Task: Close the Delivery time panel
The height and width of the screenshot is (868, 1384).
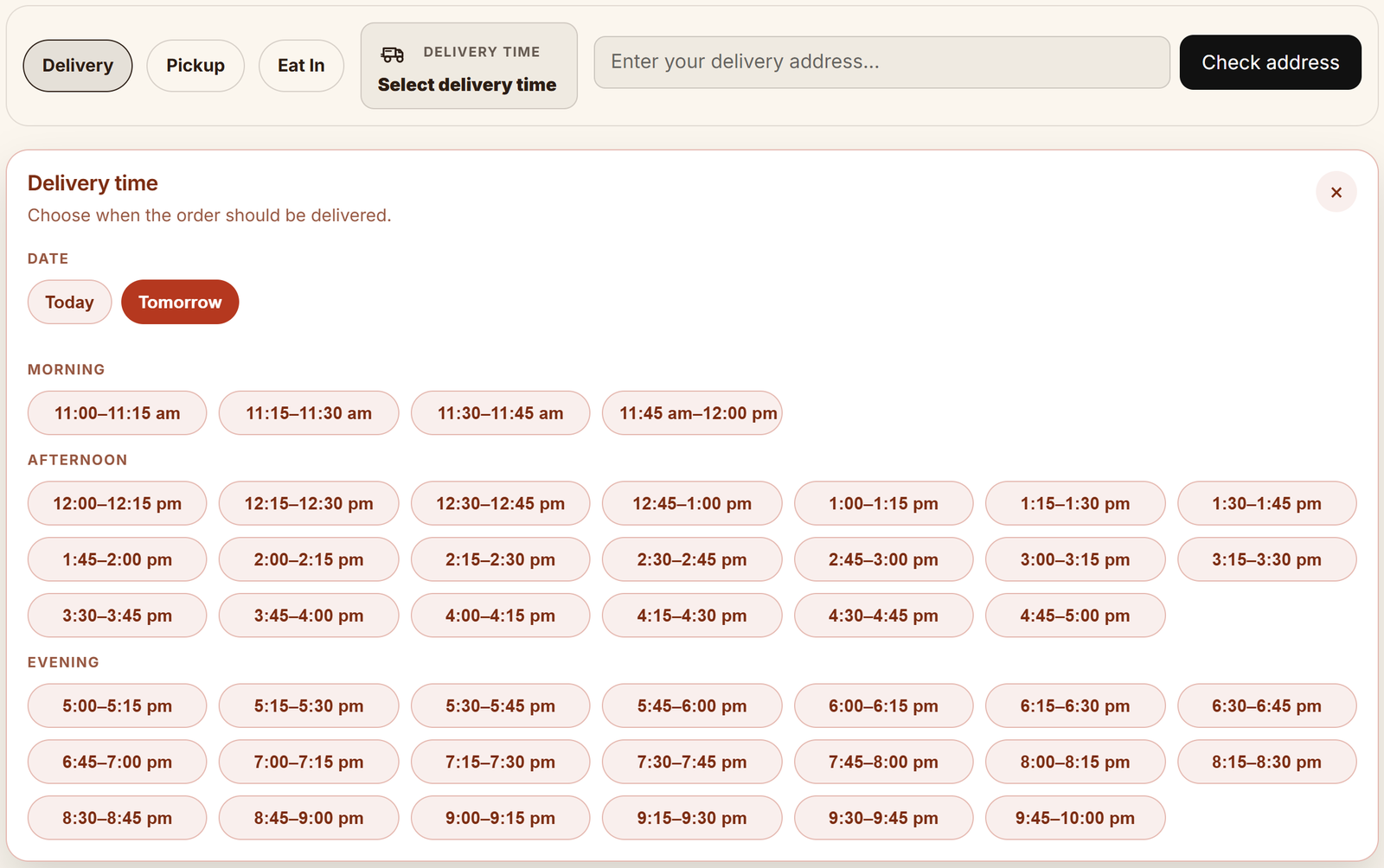Action: [1336, 192]
